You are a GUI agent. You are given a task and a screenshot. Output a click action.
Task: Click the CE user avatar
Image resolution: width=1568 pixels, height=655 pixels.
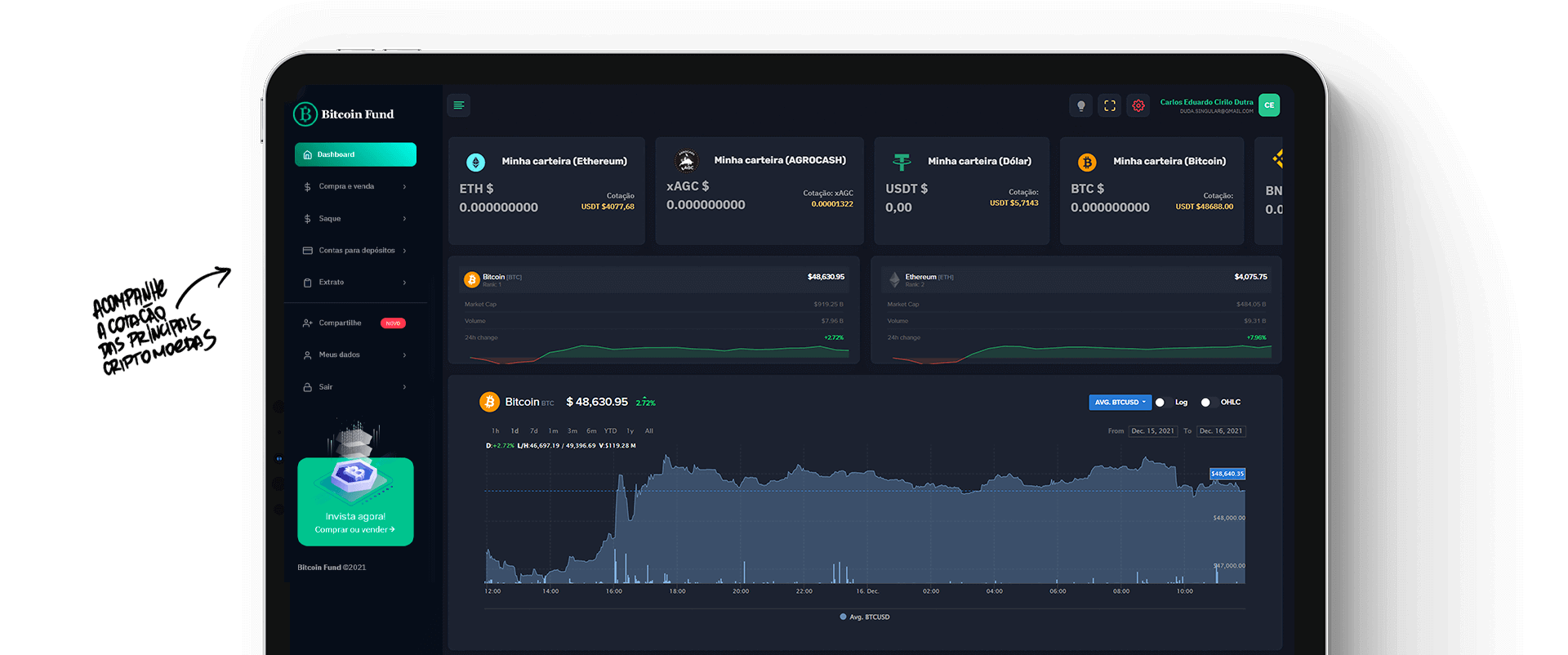1268,105
